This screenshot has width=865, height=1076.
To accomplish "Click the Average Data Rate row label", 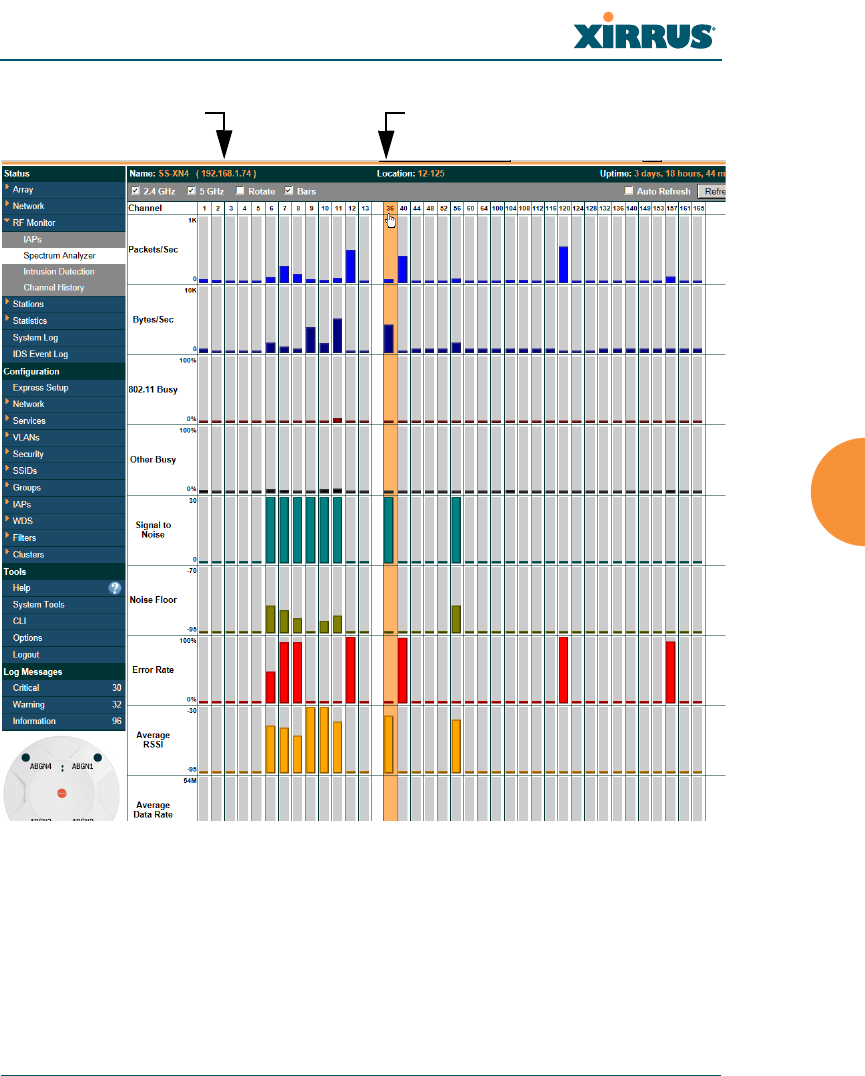I will pos(153,810).
